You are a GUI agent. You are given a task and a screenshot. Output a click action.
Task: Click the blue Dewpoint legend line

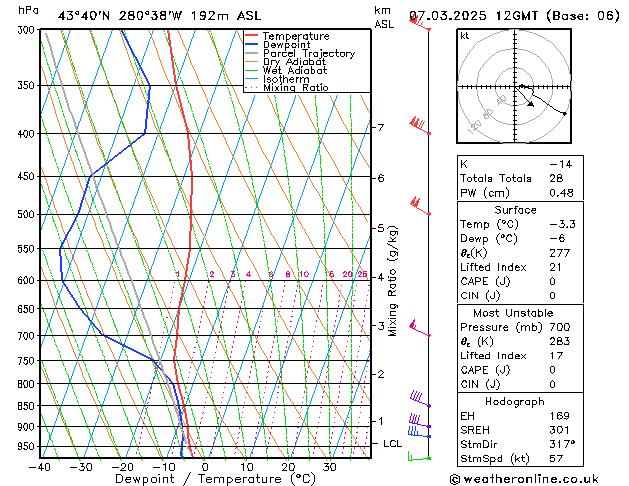coord(252,44)
